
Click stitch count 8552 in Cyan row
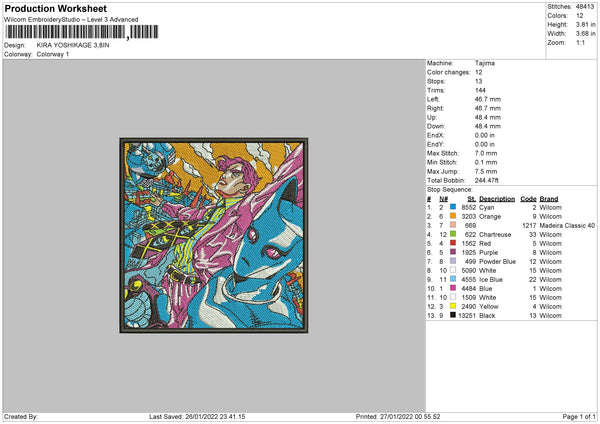469,207
